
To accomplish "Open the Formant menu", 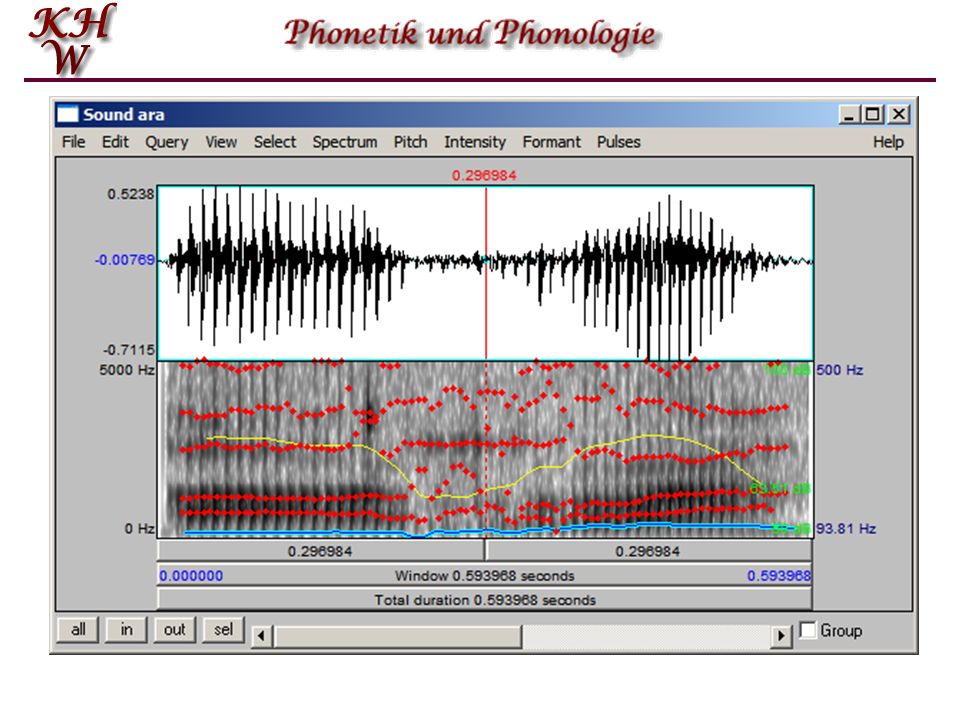I will [x=552, y=142].
